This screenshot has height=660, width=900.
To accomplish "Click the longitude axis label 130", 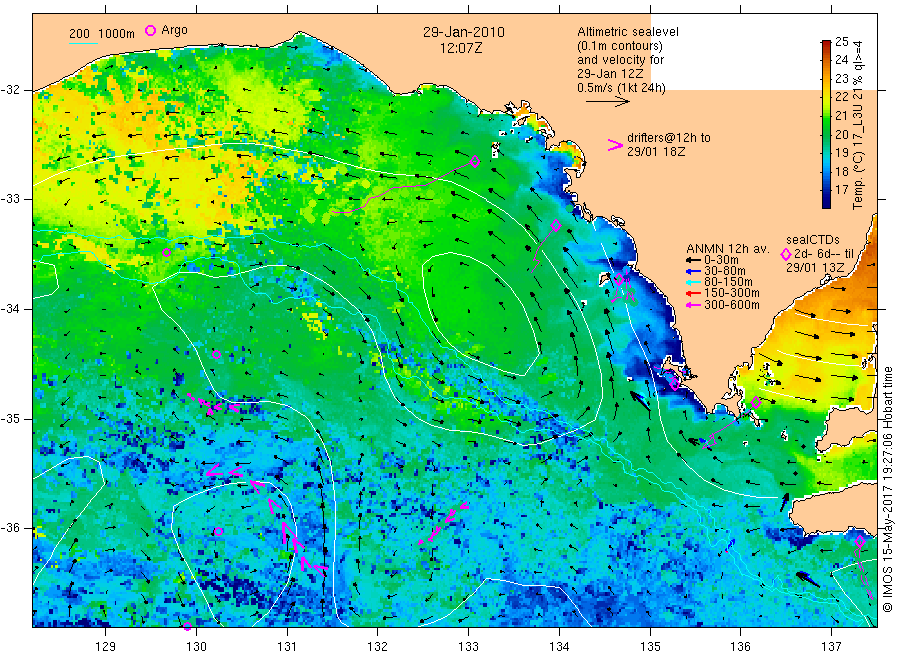I will 196,647.
